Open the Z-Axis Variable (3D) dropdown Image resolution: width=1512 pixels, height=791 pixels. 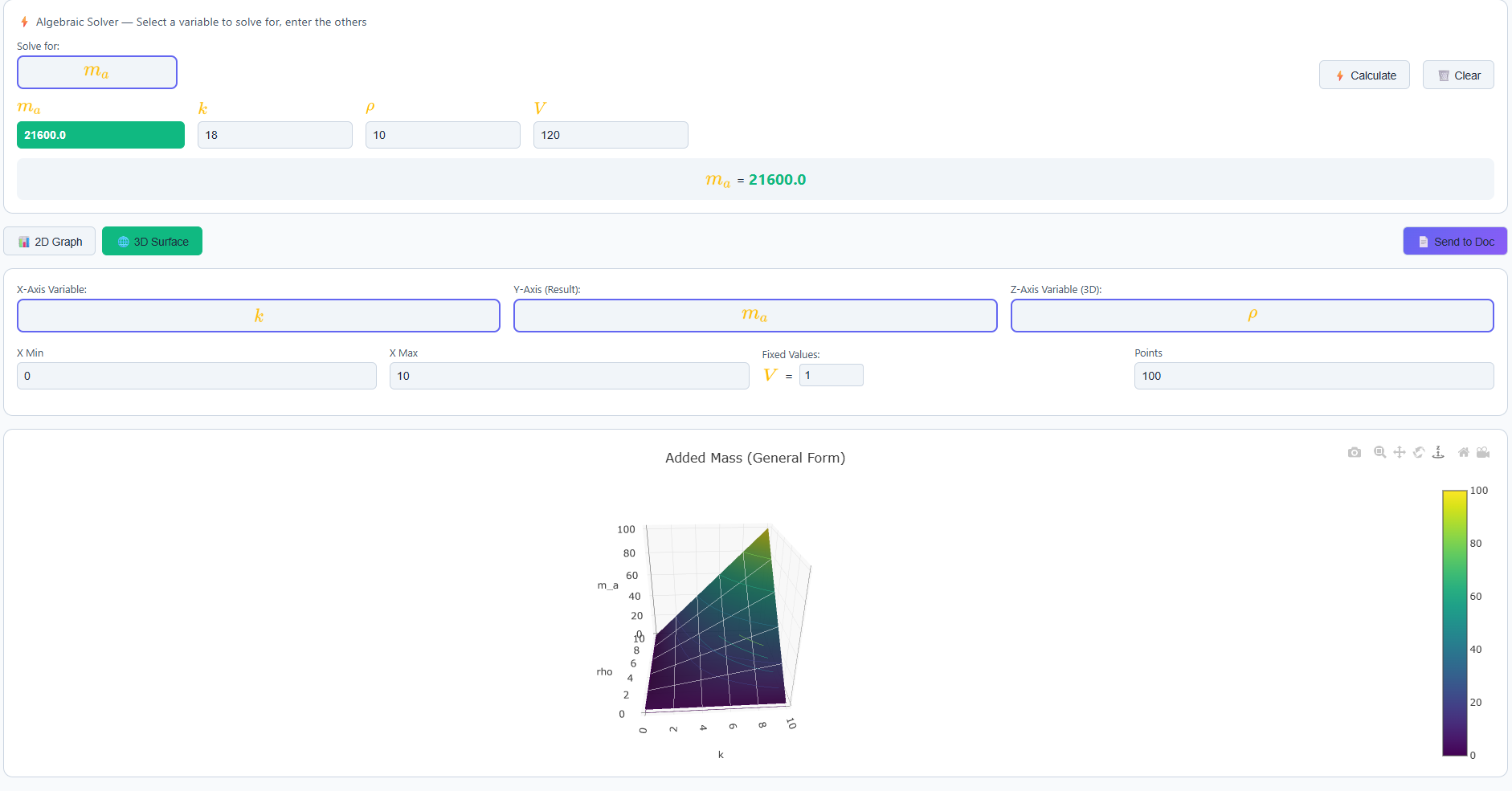pyautogui.click(x=1253, y=316)
